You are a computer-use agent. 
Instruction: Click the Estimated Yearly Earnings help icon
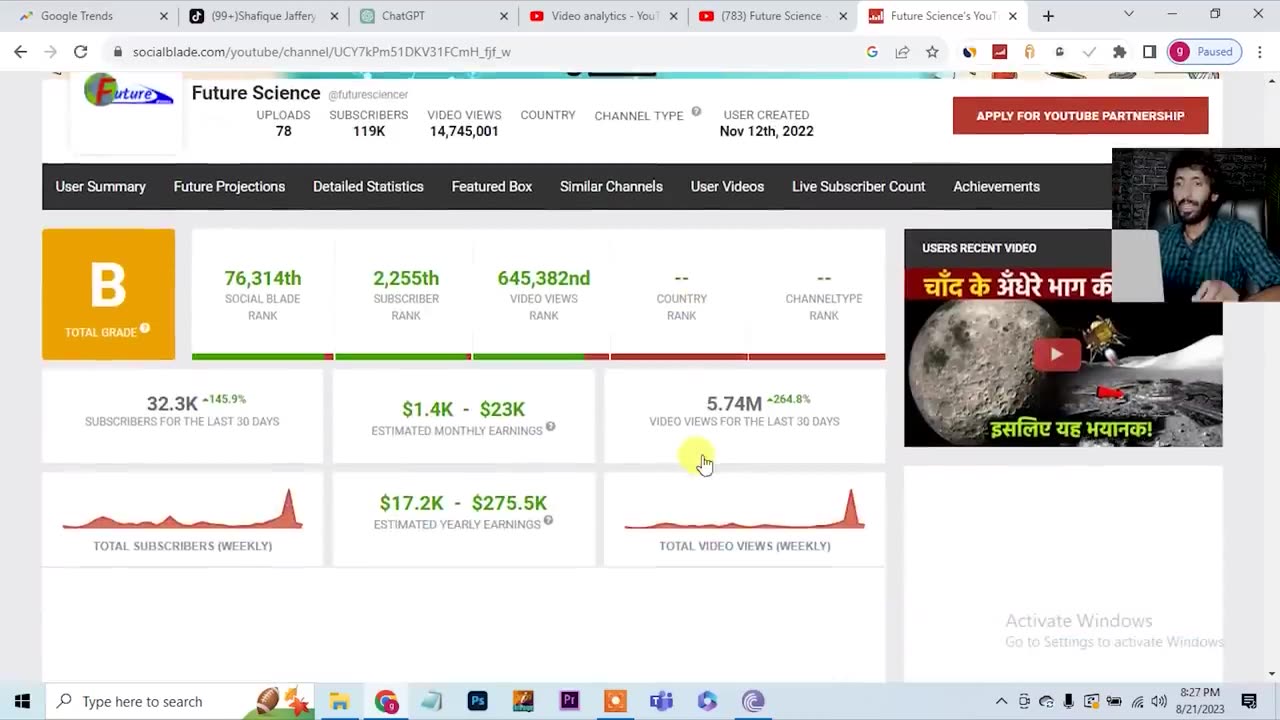click(x=548, y=521)
